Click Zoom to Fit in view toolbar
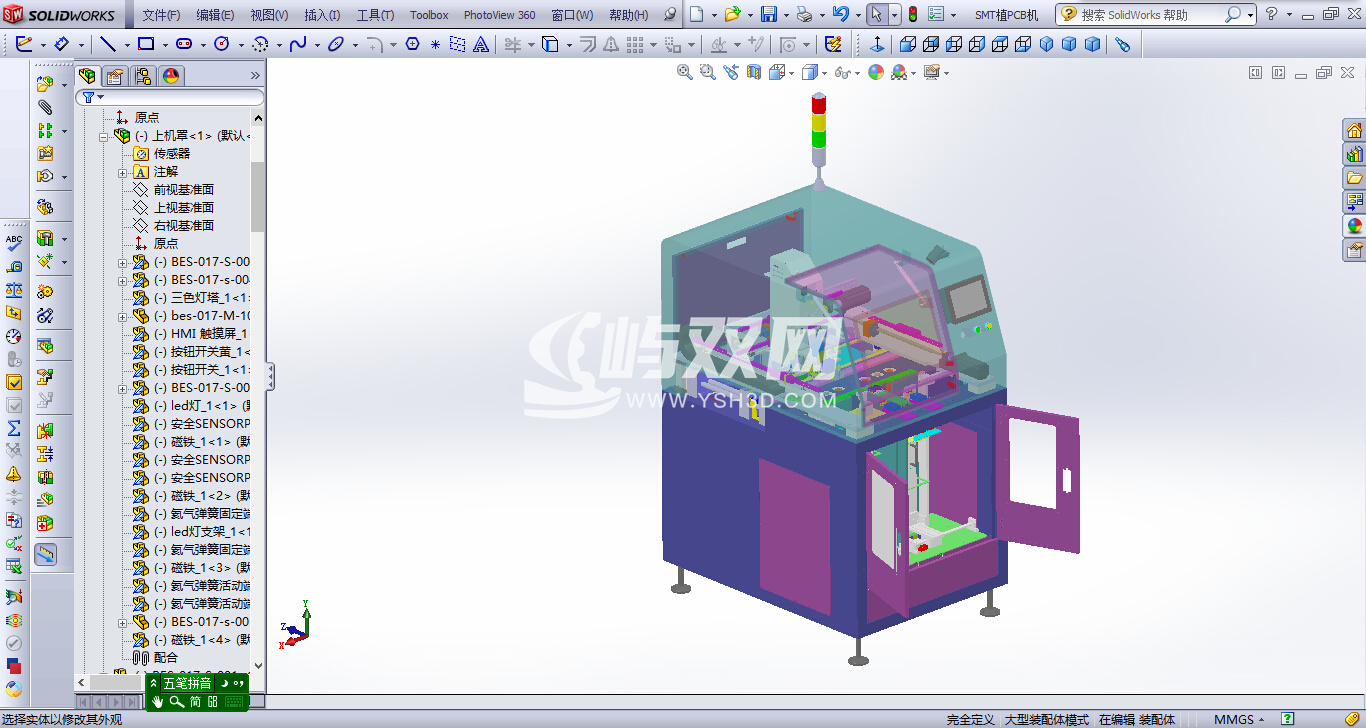 (685, 72)
